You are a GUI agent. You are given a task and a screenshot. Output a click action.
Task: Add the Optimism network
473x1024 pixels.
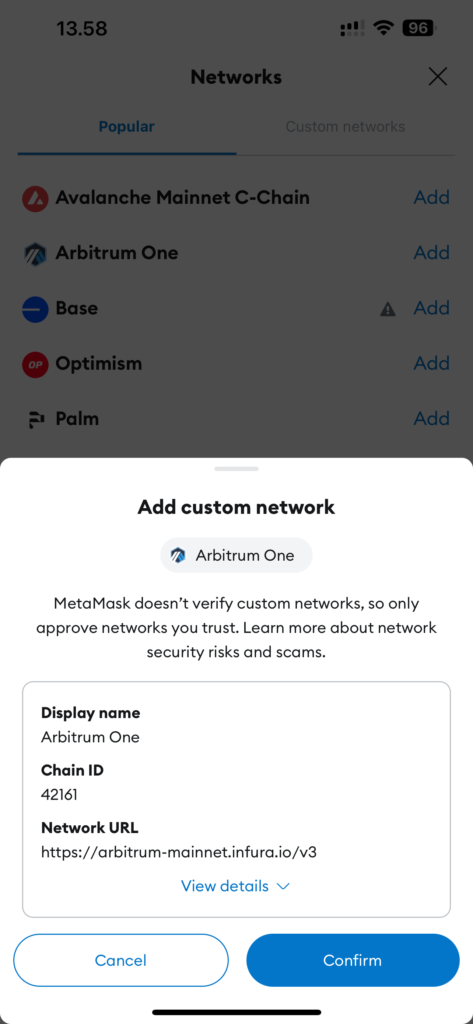tap(432, 363)
